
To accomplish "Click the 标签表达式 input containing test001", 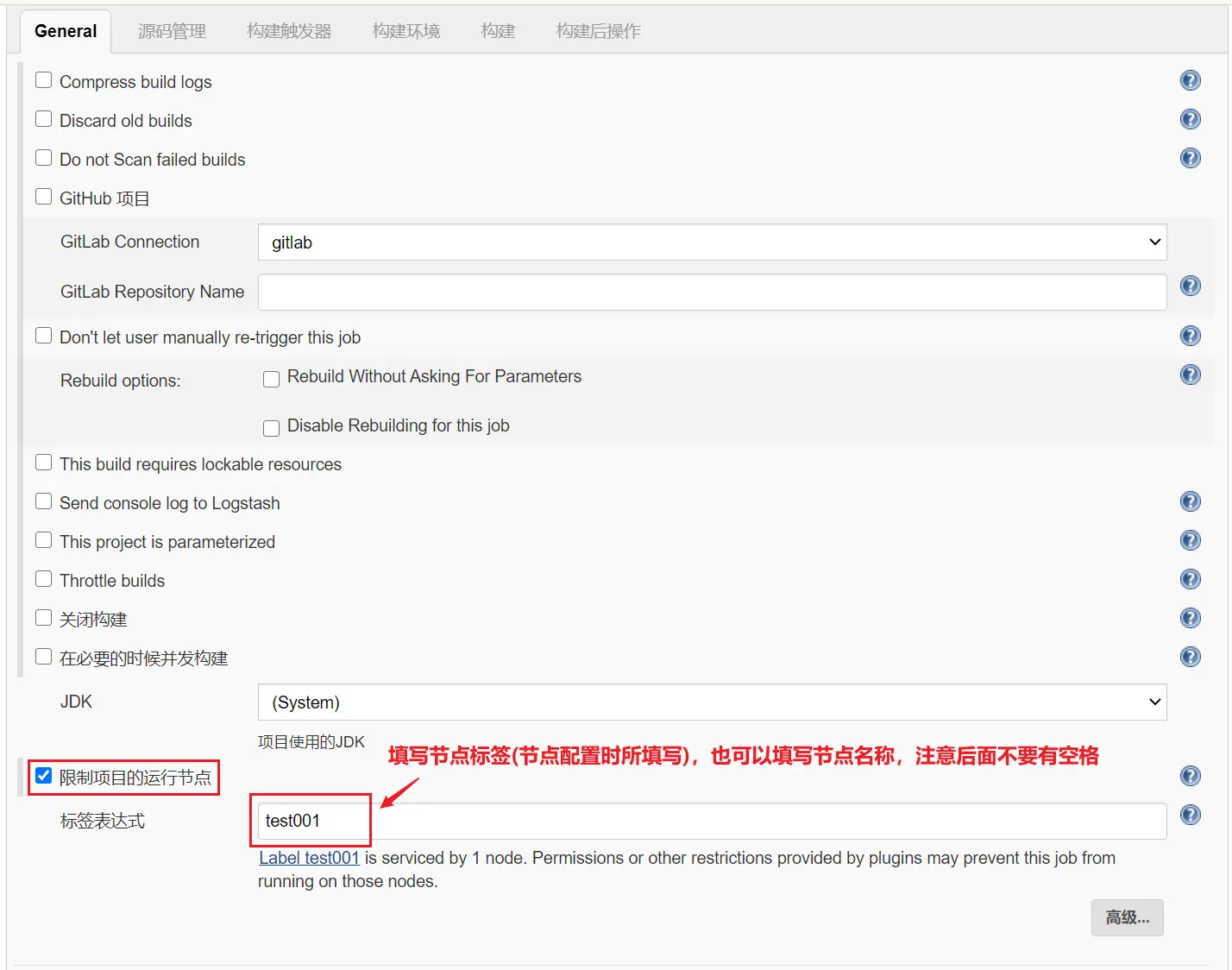I will (x=712, y=821).
